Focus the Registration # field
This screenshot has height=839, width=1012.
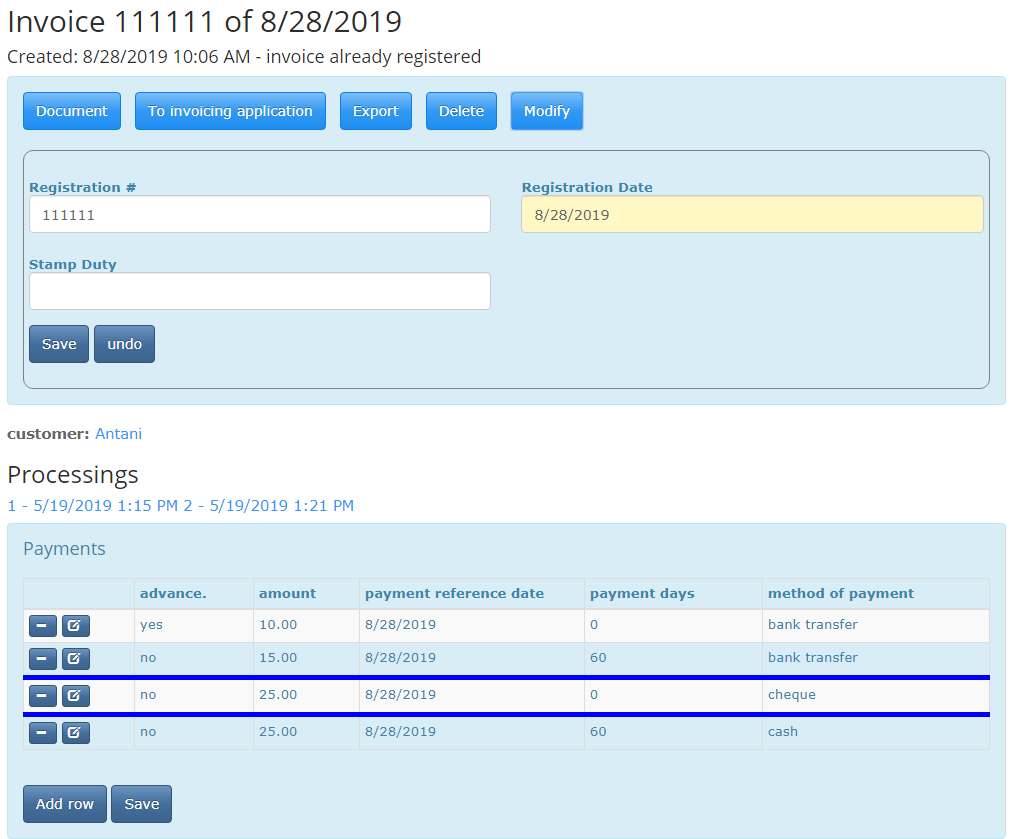(x=259, y=214)
